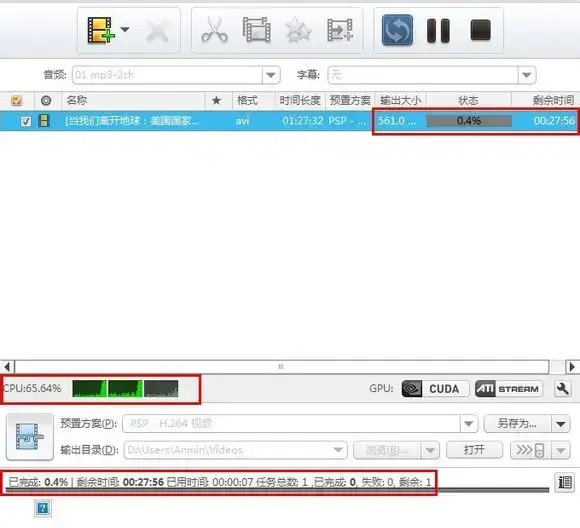Click the stars effects icon
Viewport: 580px width, 528px height.
tap(298, 30)
